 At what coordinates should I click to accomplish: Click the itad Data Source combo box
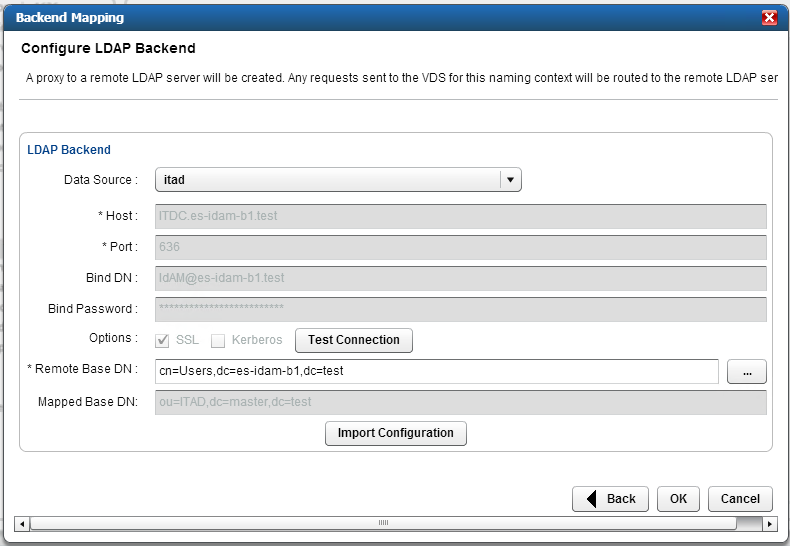coord(338,180)
